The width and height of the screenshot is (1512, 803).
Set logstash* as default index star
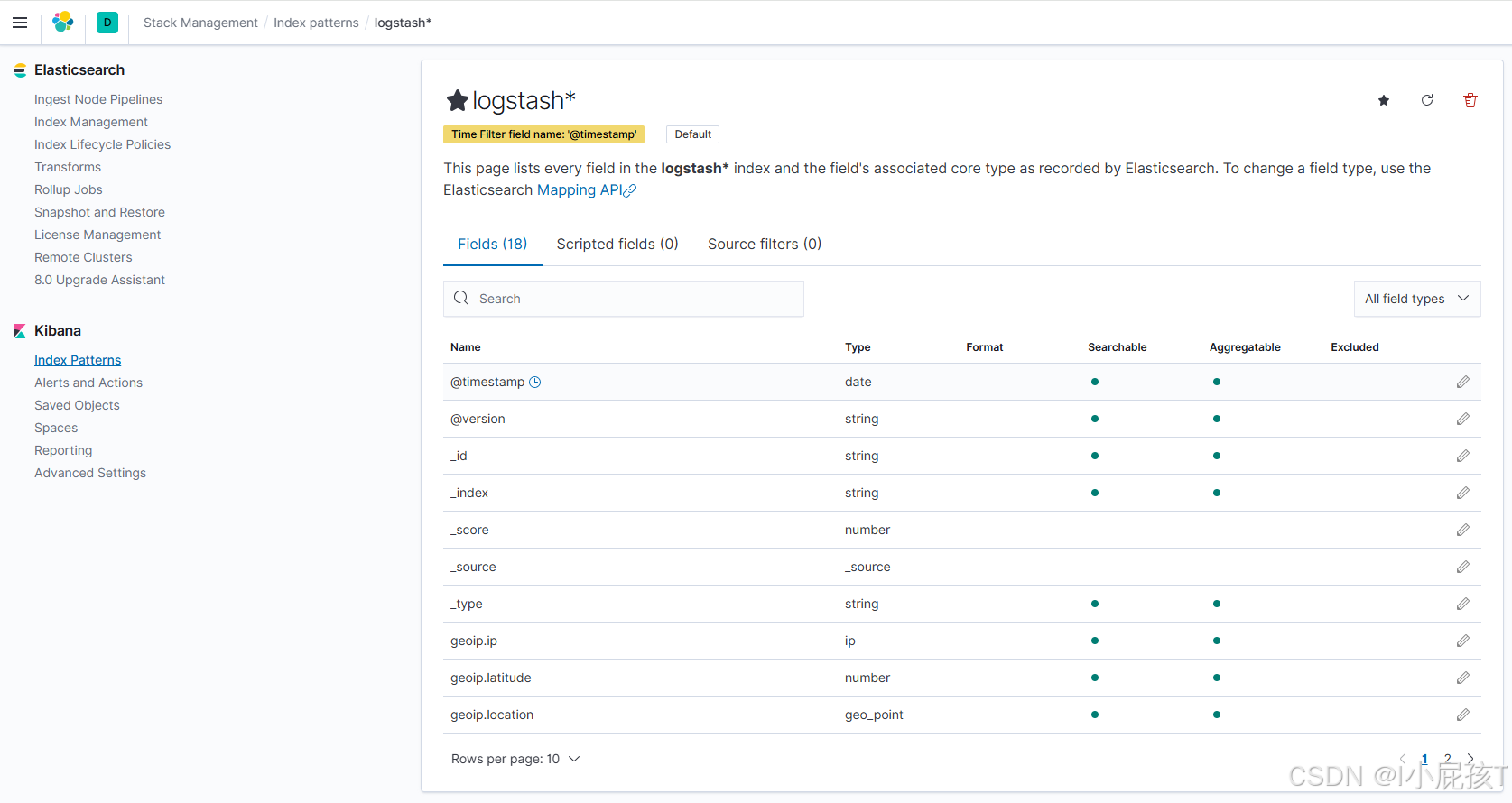point(1384,100)
